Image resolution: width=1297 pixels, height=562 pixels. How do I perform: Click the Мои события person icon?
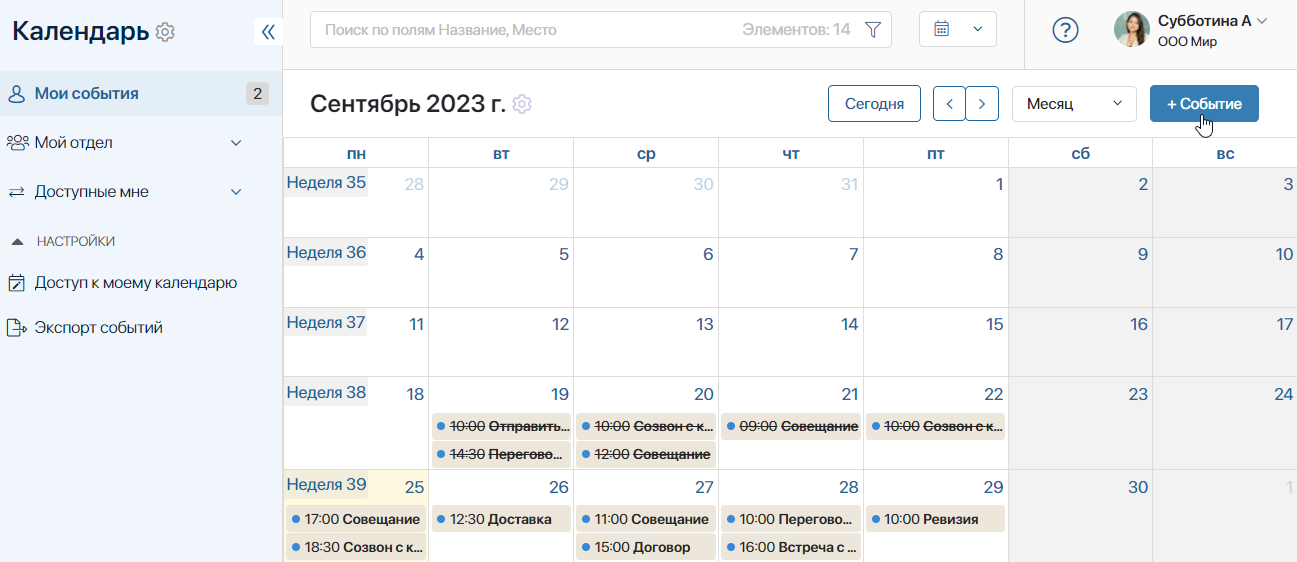pos(16,94)
